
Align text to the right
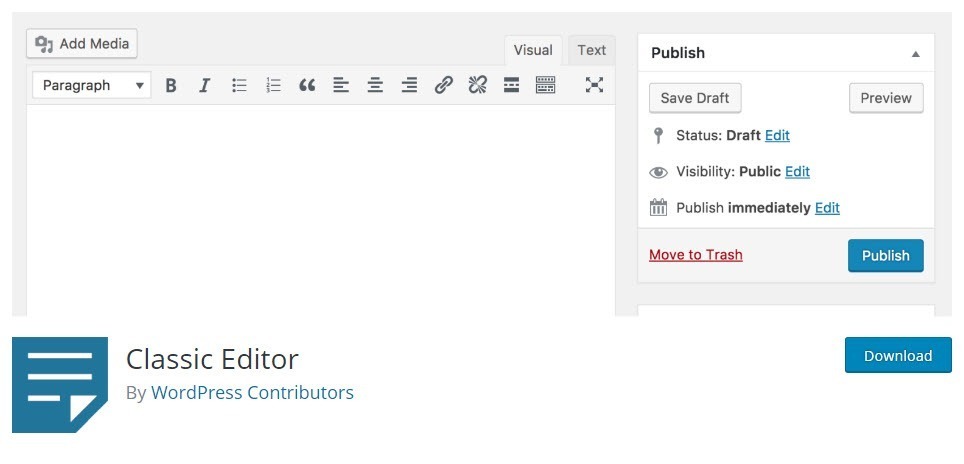coord(409,86)
